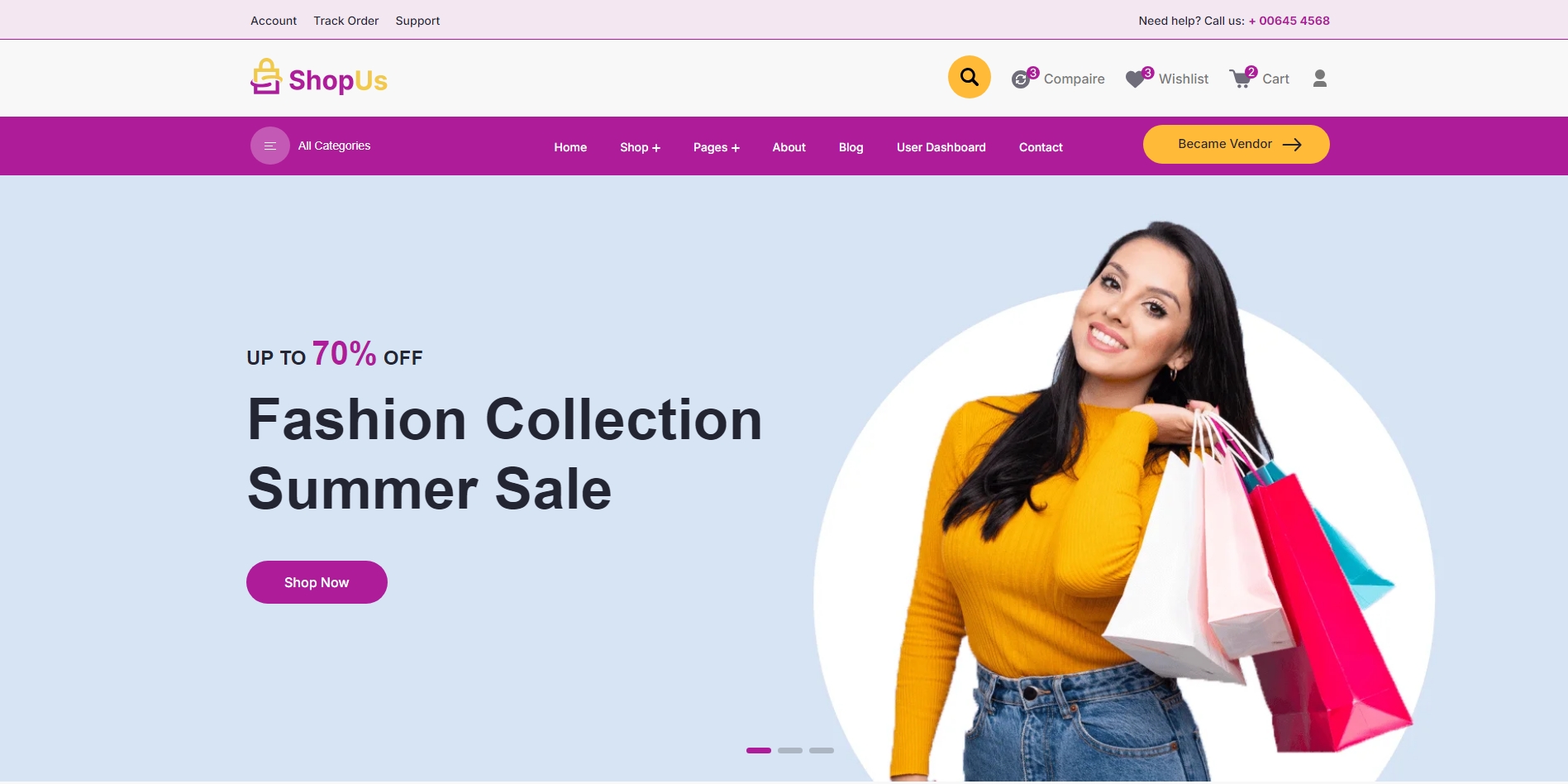Expand the All Categories list
Viewport: 1568px width, 784px height.
tap(334, 146)
